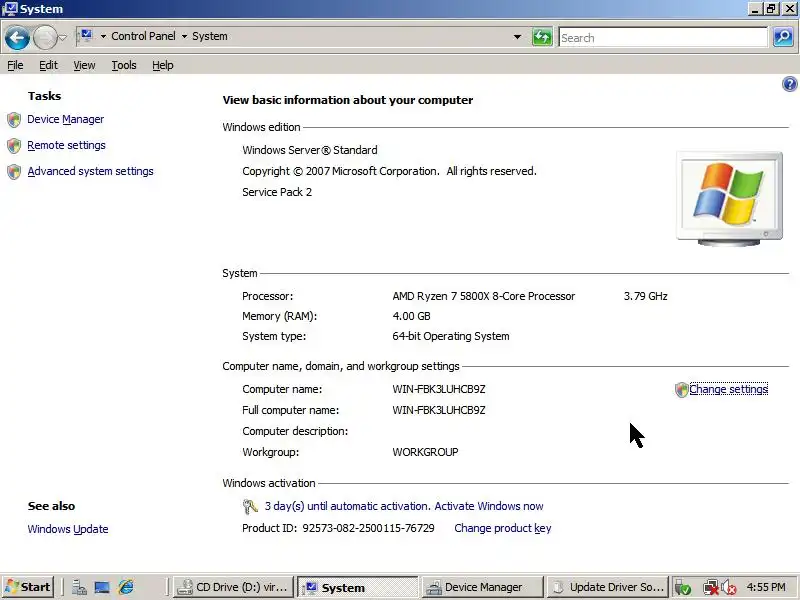Click Activate Windows now link
The image size is (800, 600).
click(x=488, y=506)
